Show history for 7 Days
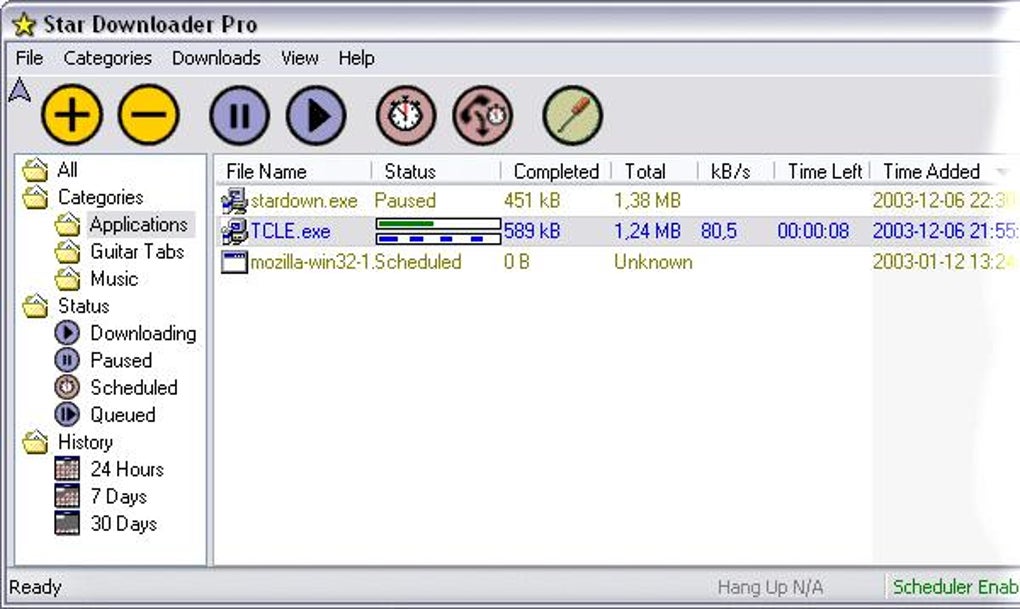This screenshot has height=609, width=1020. (x=118, y=497)
